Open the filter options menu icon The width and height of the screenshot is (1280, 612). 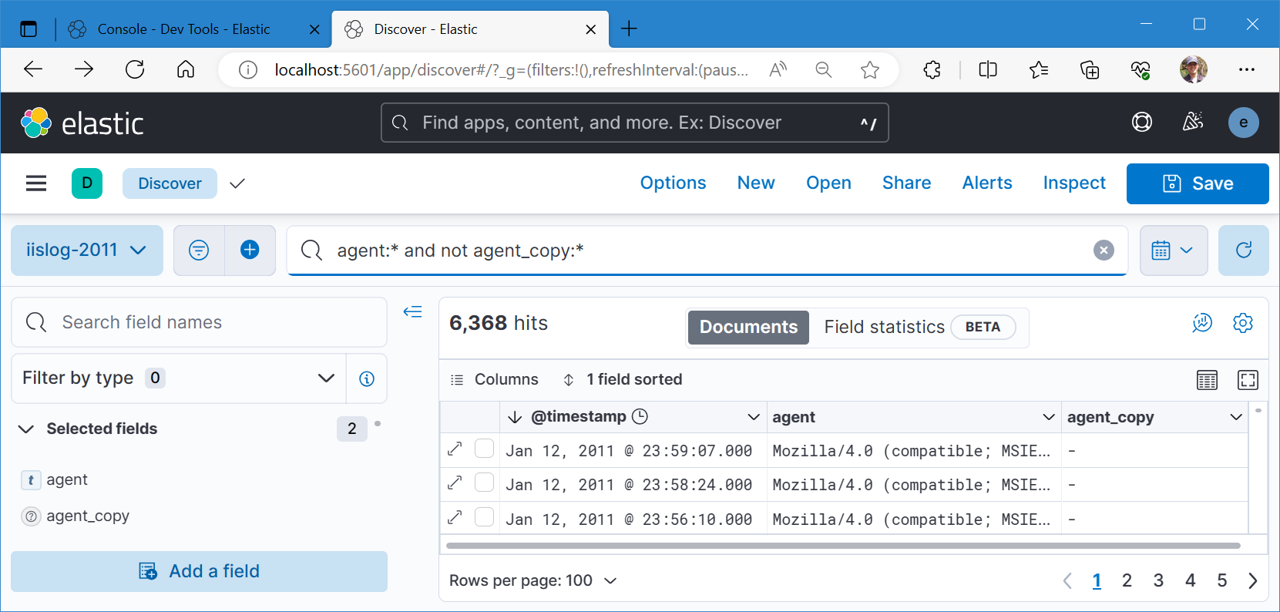(x=199, y=250)
